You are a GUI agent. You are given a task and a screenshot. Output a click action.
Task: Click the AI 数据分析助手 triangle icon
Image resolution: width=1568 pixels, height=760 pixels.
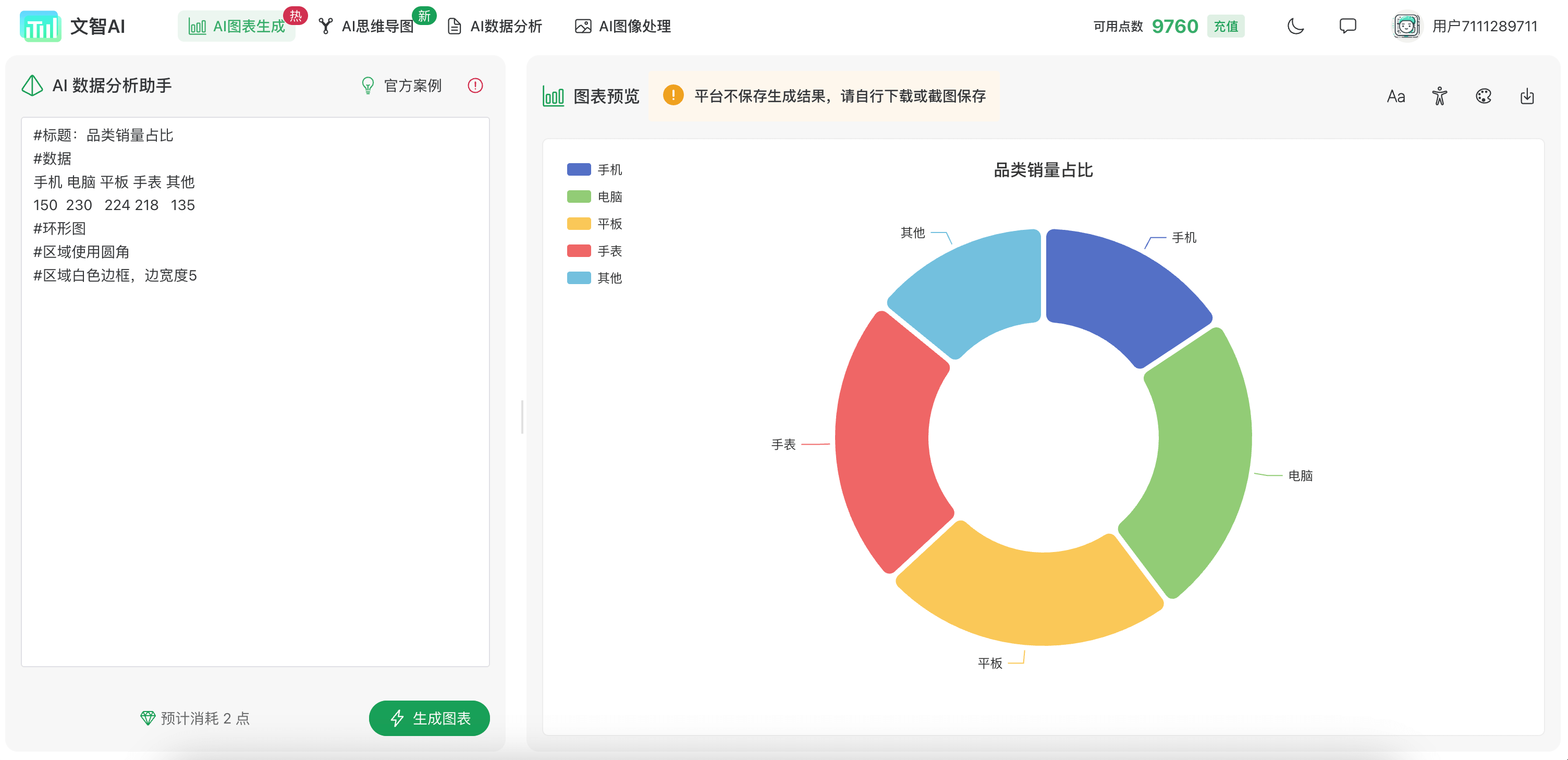pyautogui.click(x=32, y=86)
